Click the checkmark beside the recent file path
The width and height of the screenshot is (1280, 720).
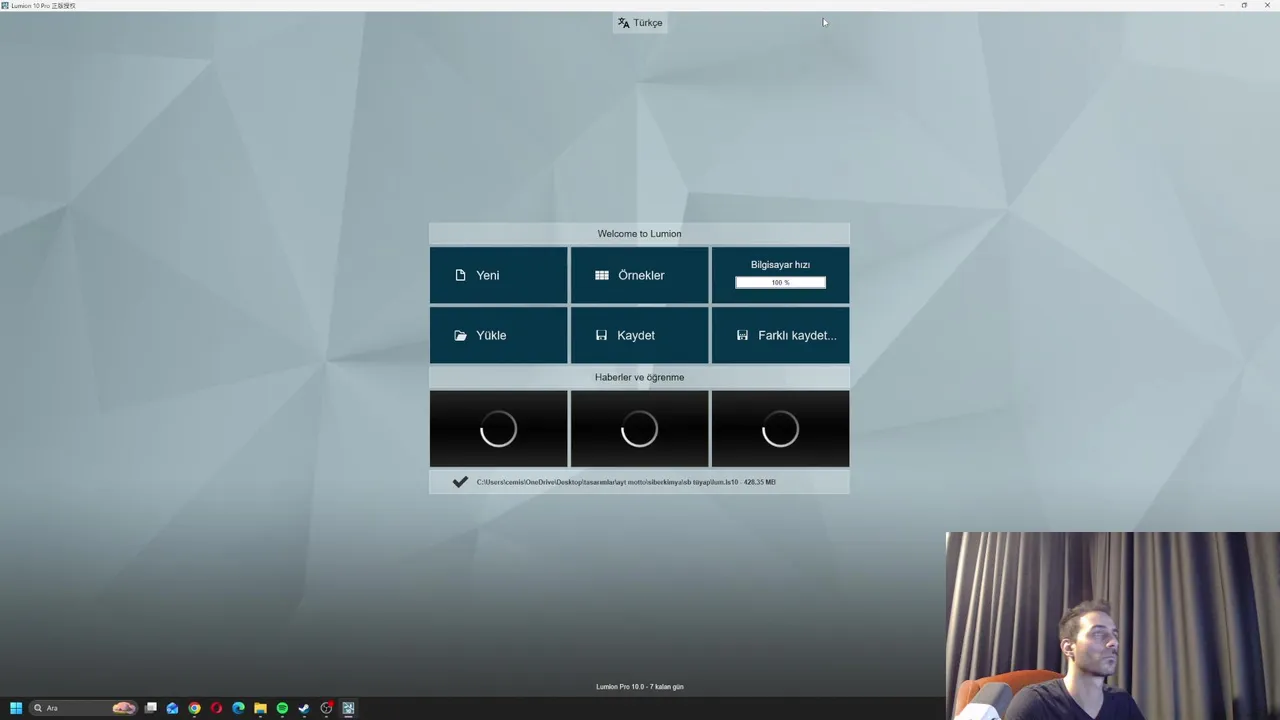pyautogui.click(x=460, y=482)
